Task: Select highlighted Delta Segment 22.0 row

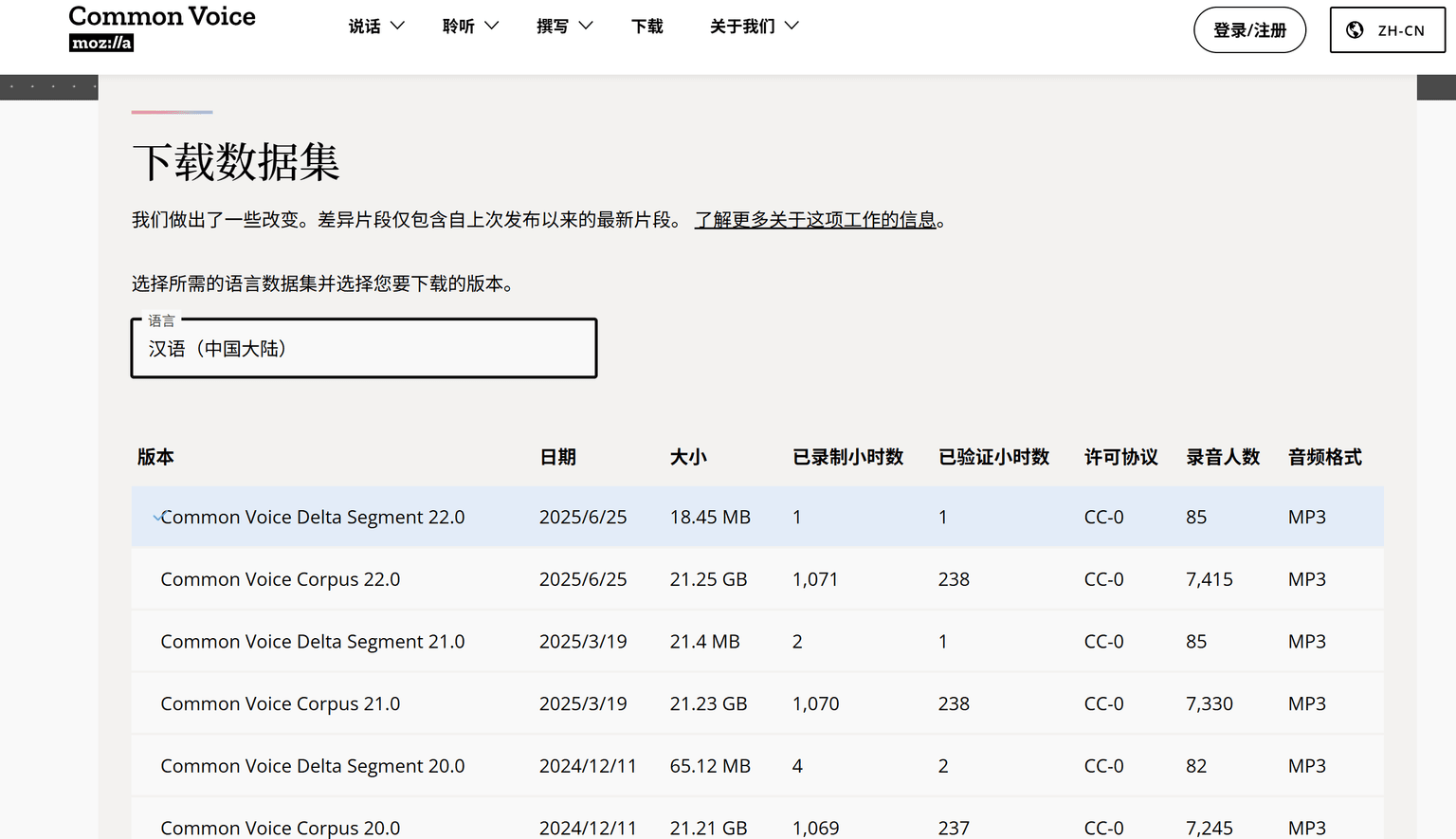Action: [x=757, y=517]
